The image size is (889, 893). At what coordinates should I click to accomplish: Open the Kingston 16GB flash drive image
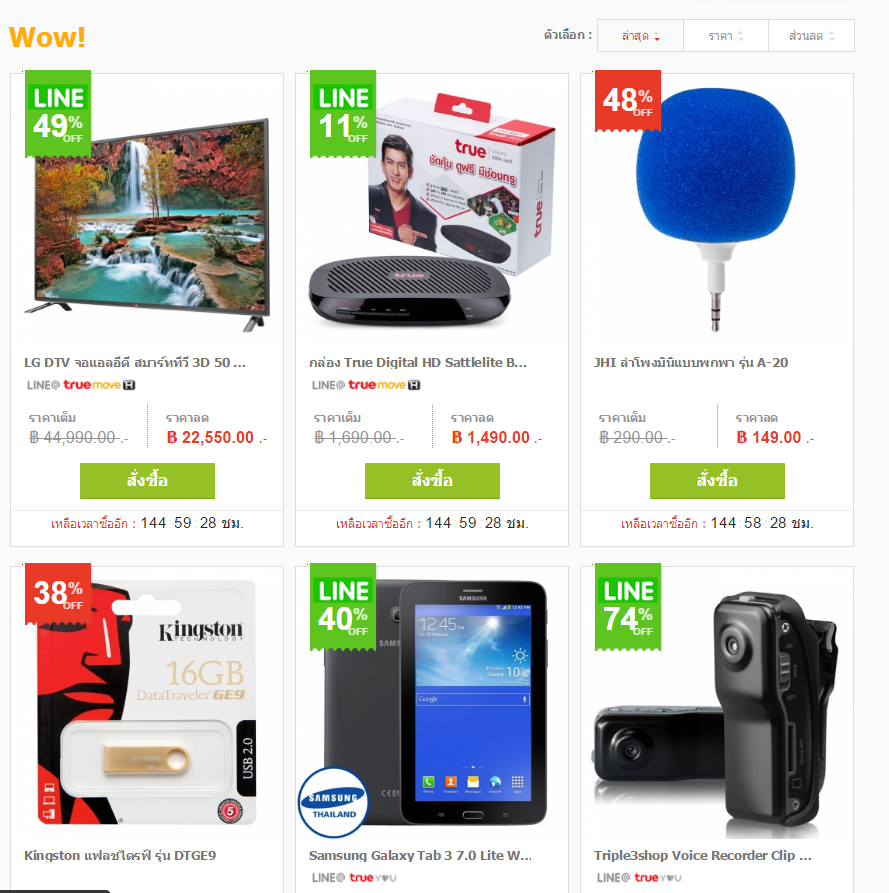(146, 702)
